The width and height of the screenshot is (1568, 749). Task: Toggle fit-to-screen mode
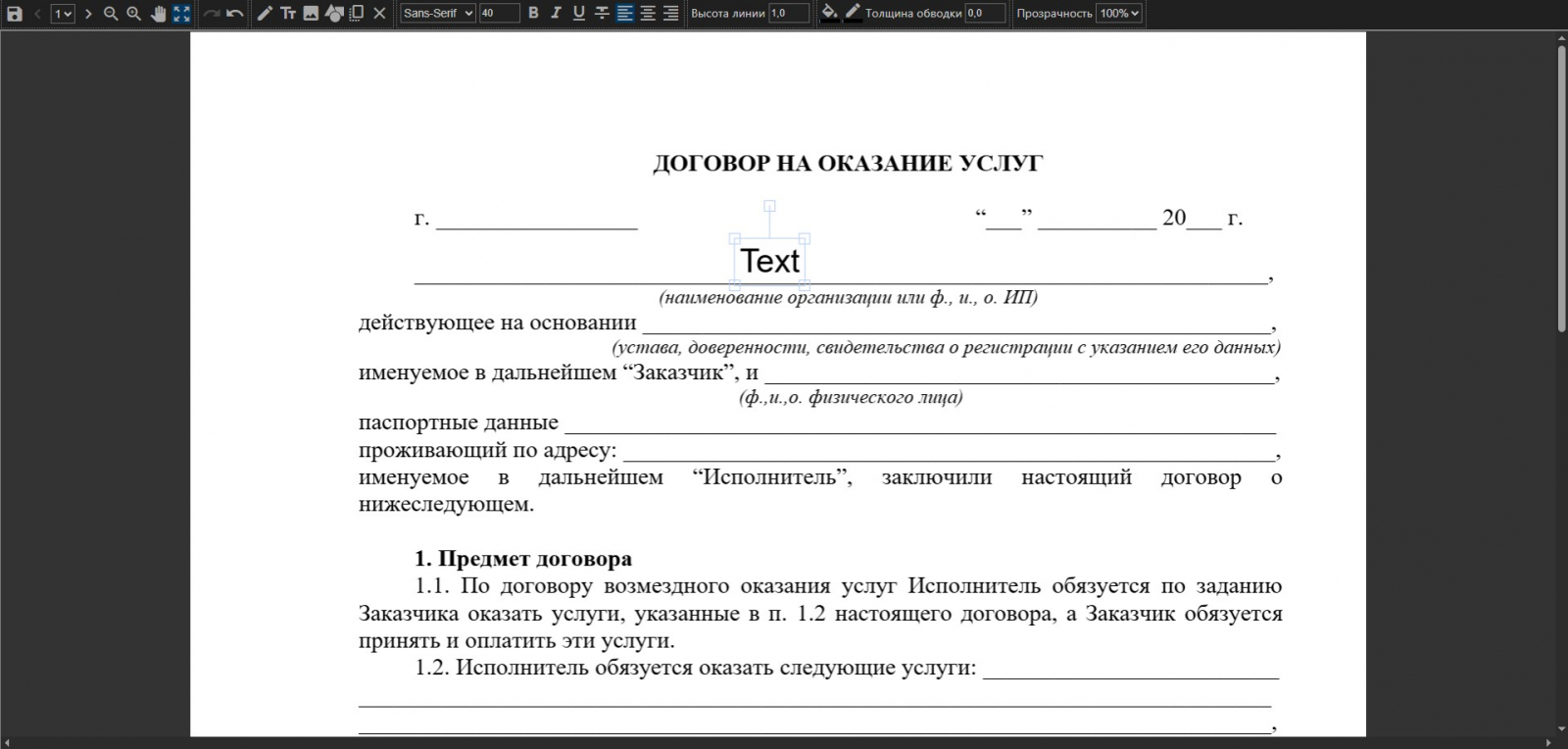tap(181, 14)
